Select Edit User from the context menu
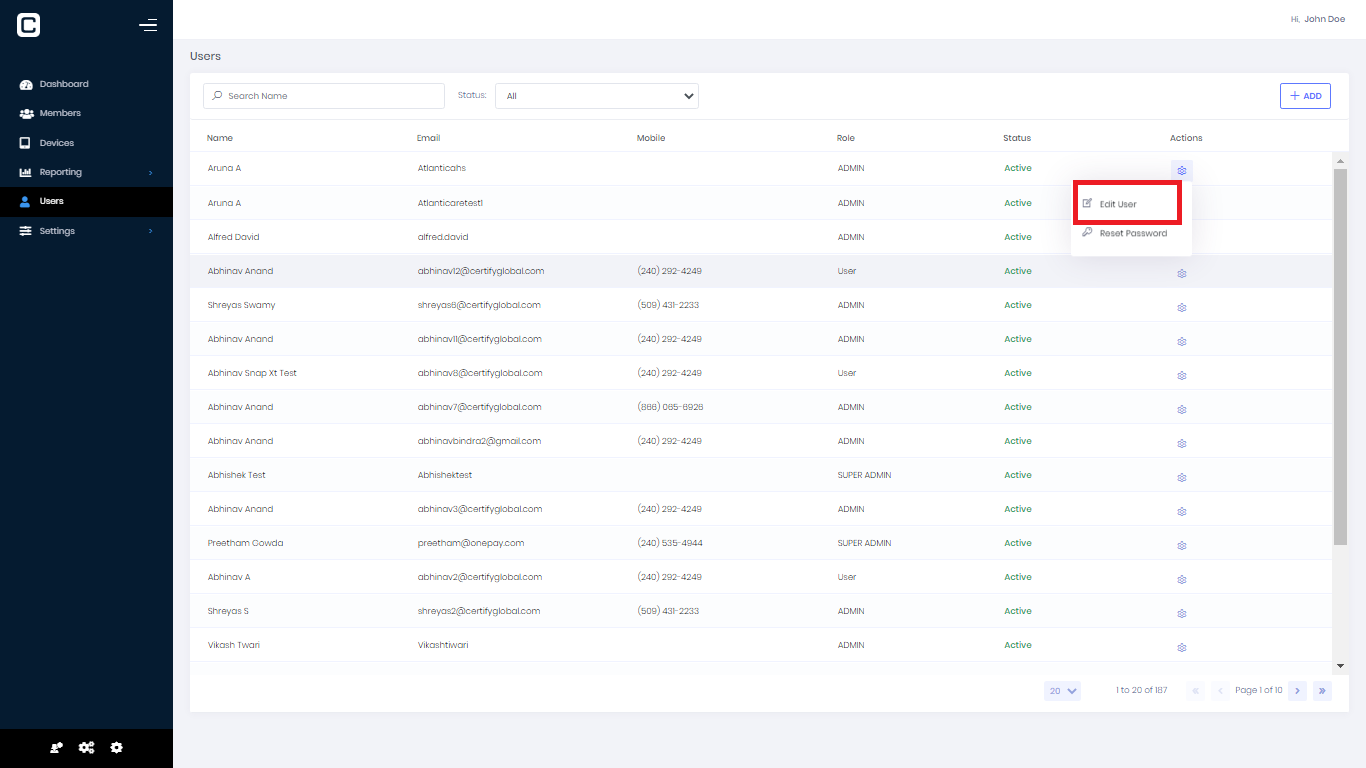The width and height of the screenshot is (1366, 768). 1118,202
